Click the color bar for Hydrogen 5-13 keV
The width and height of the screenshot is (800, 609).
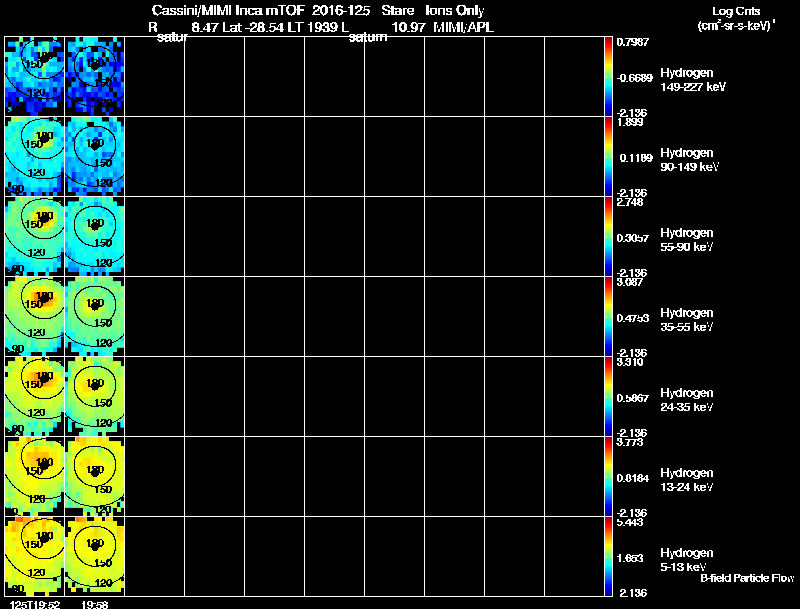608,556
